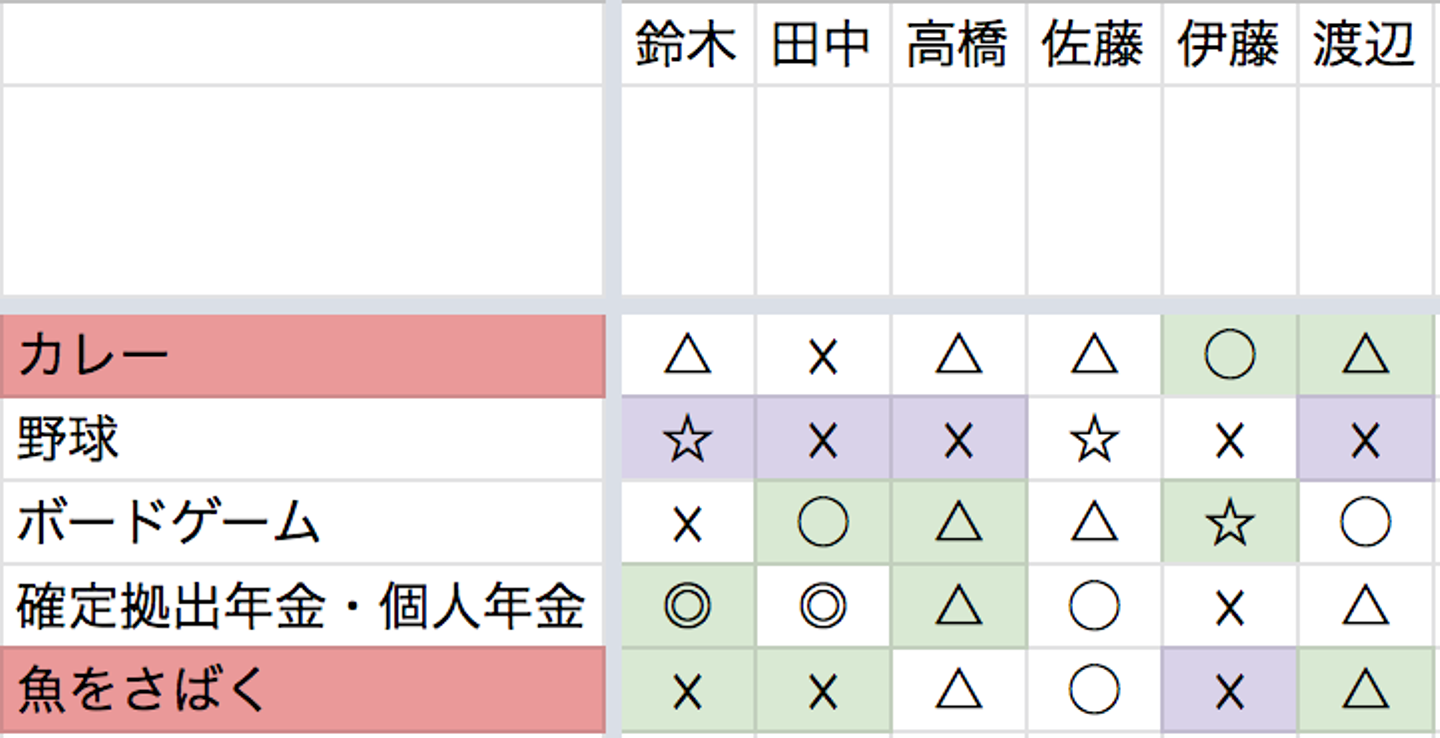Click the purple × in 伊藤's 魚をさばく cell
1440x738 pixels.
click(x=1229, y=691)
